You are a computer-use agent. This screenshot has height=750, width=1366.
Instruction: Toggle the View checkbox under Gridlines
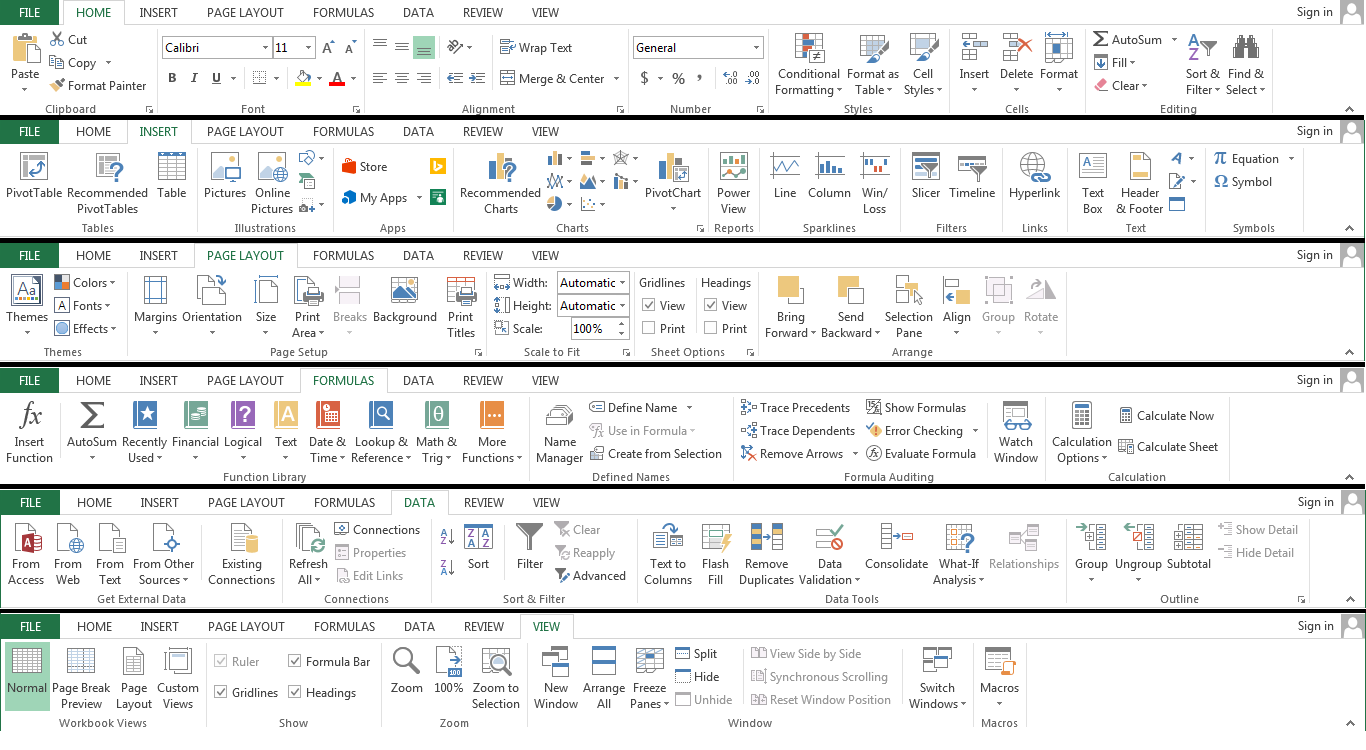tap(649, 306)
